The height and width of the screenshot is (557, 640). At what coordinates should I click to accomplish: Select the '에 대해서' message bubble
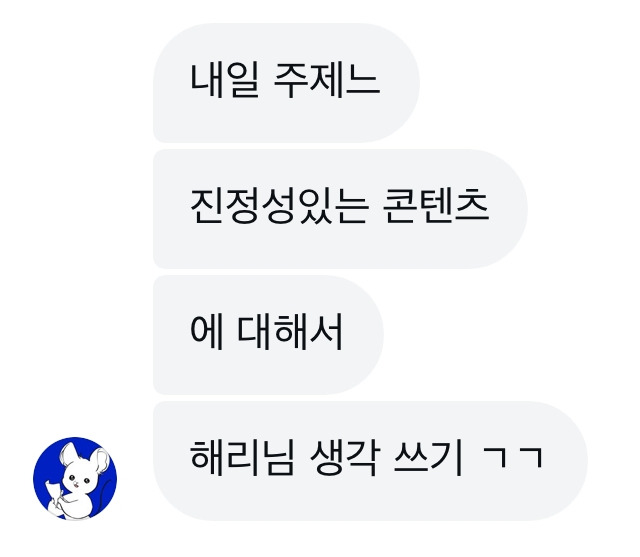coord(268,335)
